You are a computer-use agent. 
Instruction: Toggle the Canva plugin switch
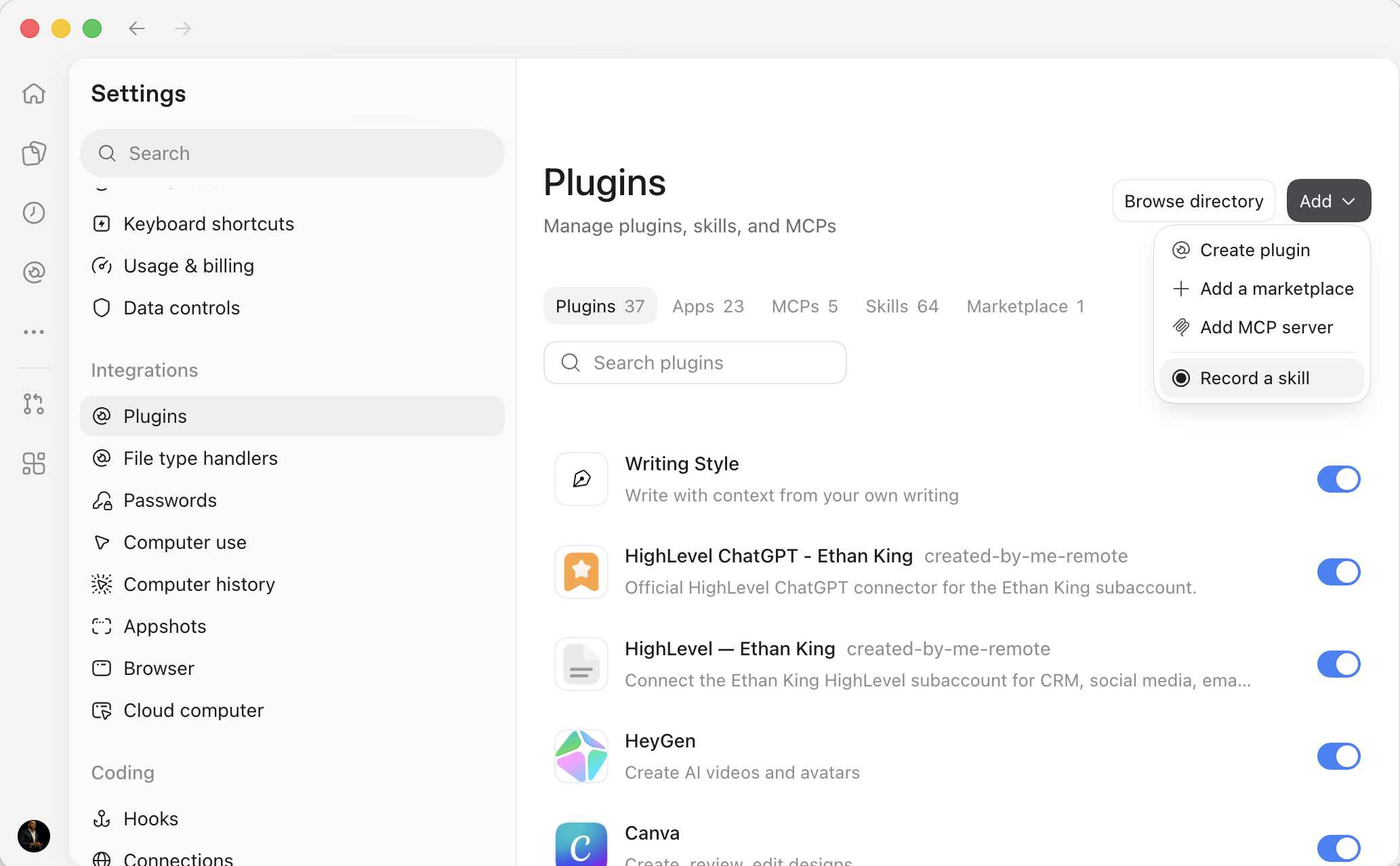click(1339, 848)
